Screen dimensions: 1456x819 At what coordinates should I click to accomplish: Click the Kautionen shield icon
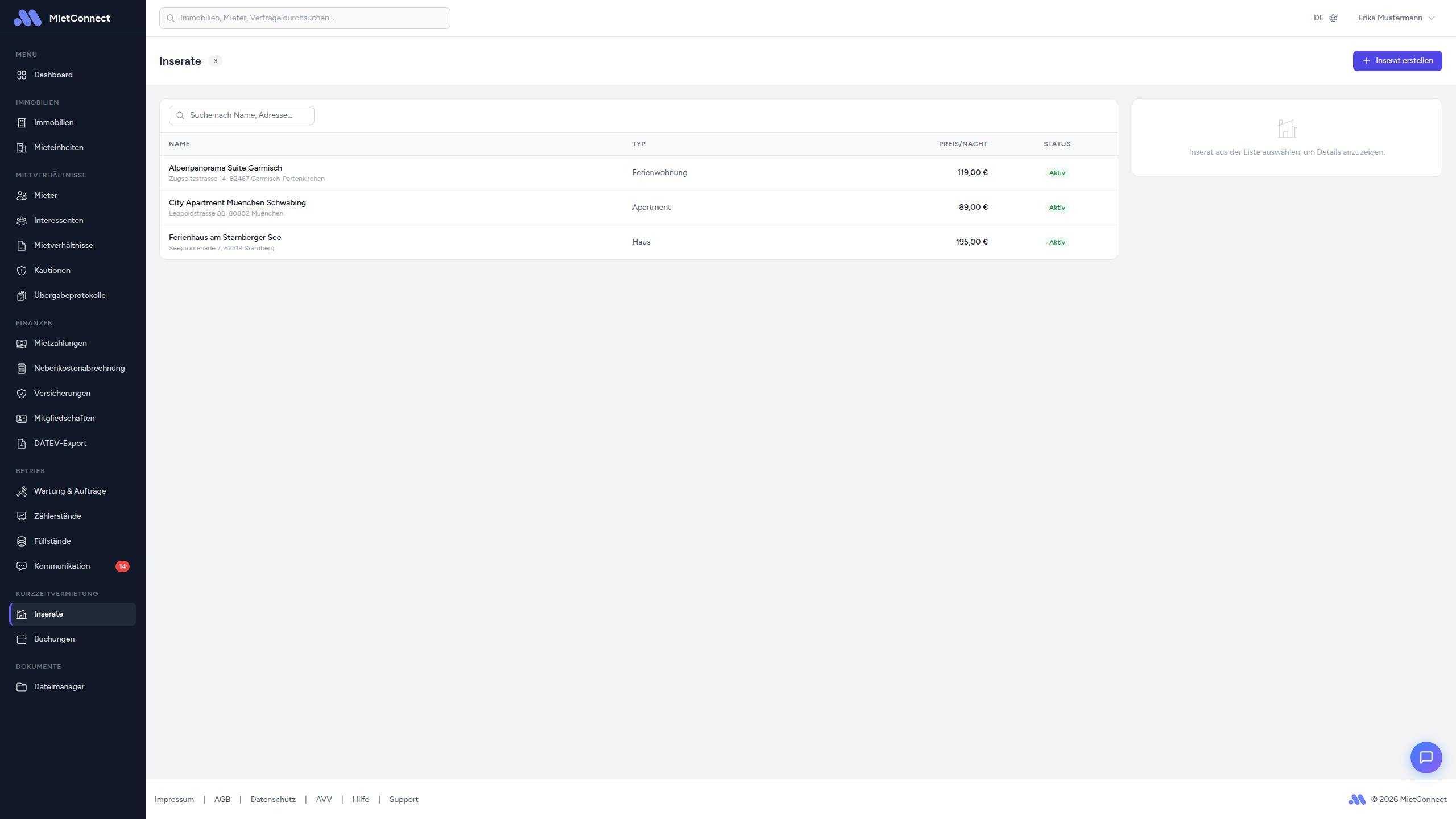(x=22, y=271)
